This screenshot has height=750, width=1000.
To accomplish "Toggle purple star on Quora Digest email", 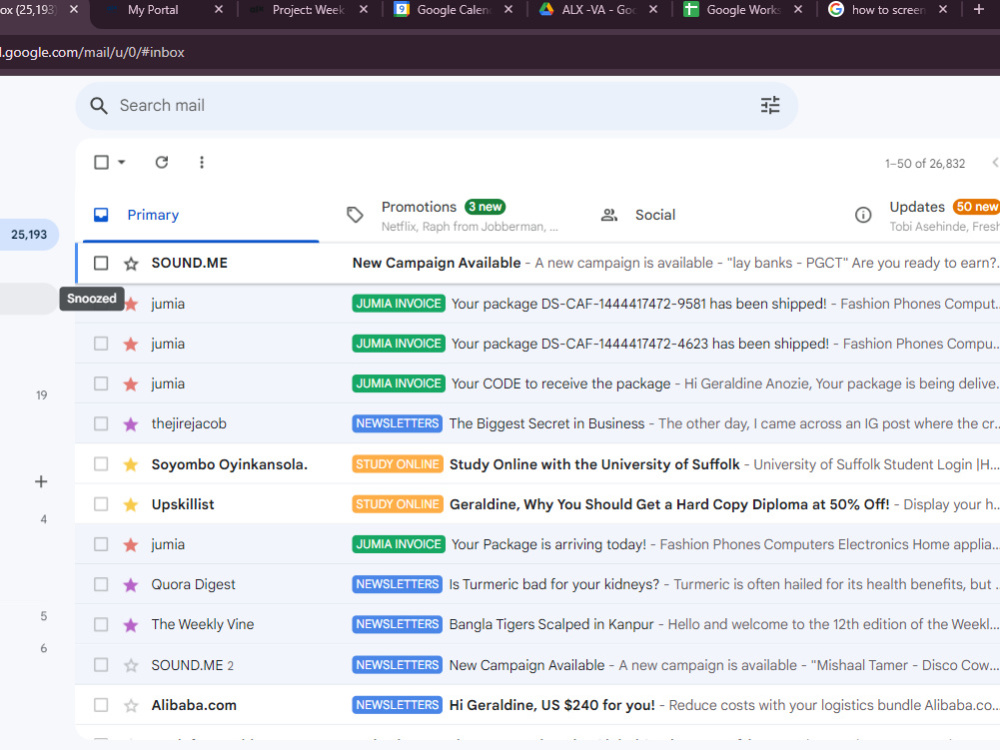I will coord(131,585).
